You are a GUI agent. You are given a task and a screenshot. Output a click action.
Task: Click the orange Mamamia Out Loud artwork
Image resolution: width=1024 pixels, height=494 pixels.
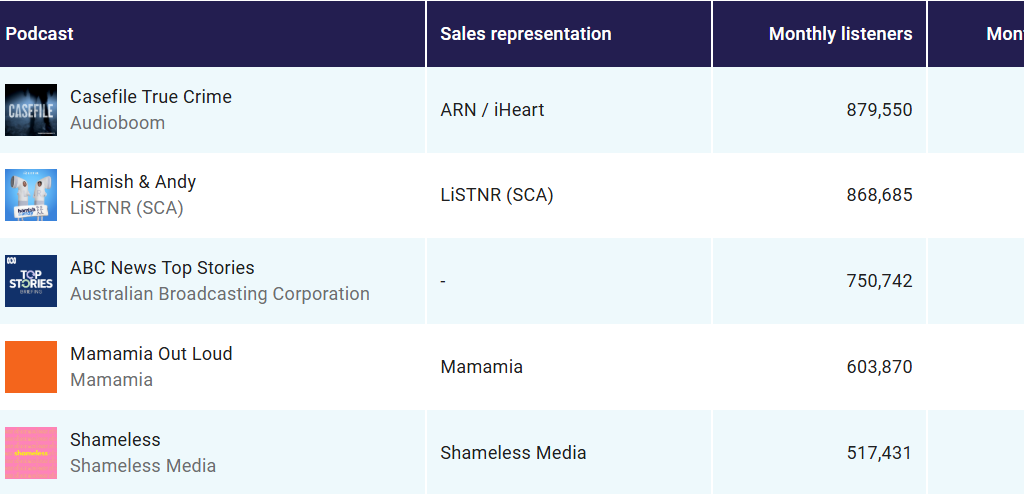[31, 367]
